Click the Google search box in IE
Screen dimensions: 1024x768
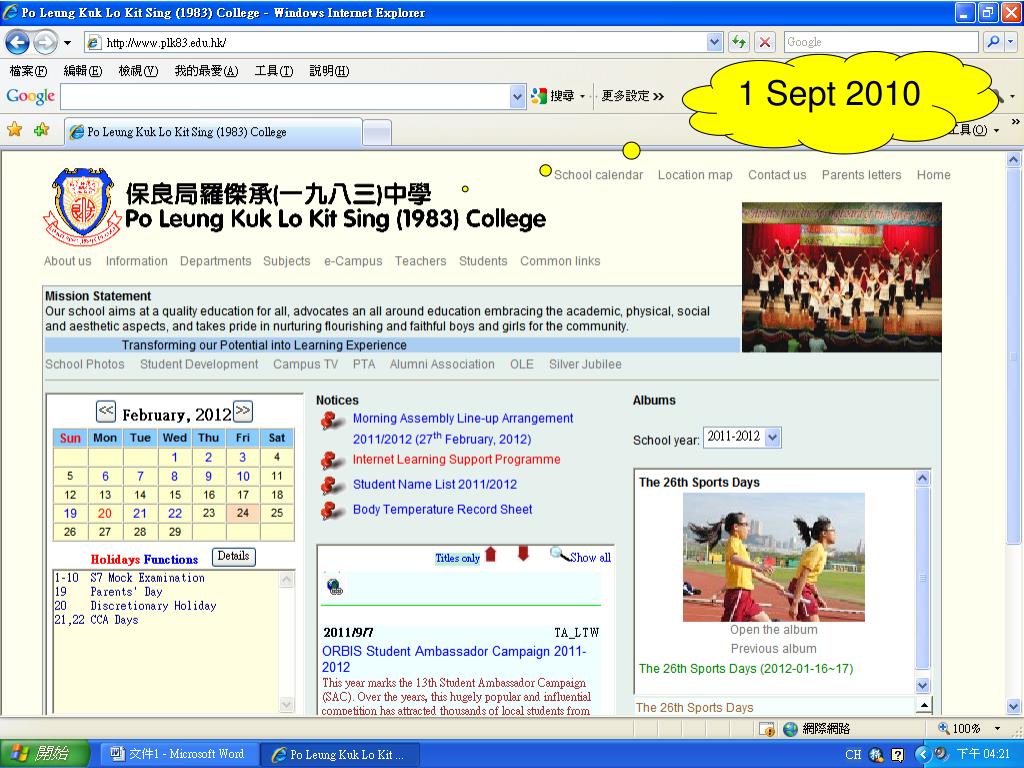880,42
